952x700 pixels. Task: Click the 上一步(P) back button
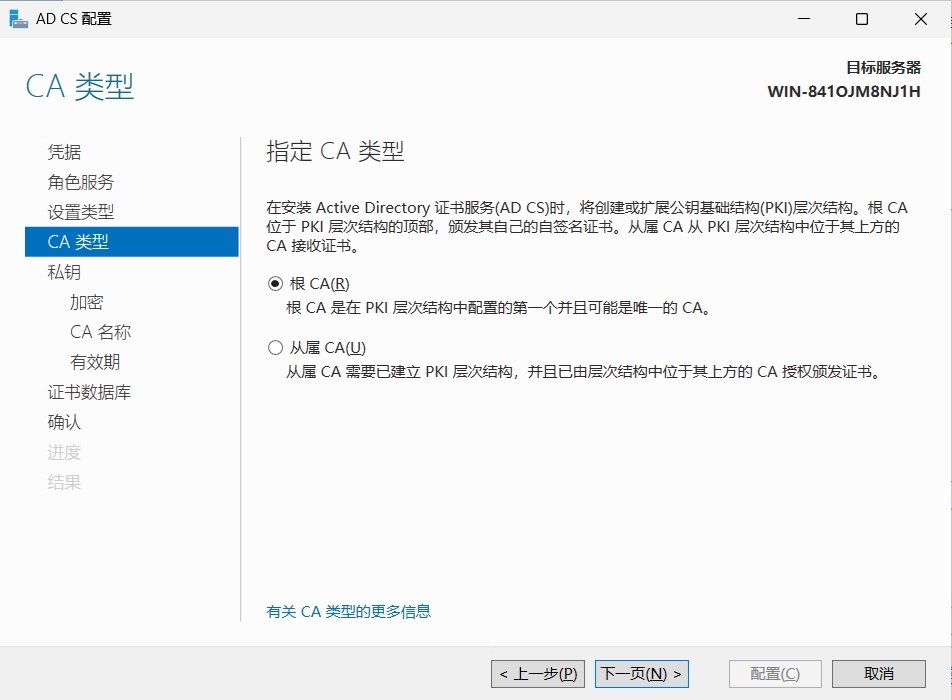coord(538,674)
